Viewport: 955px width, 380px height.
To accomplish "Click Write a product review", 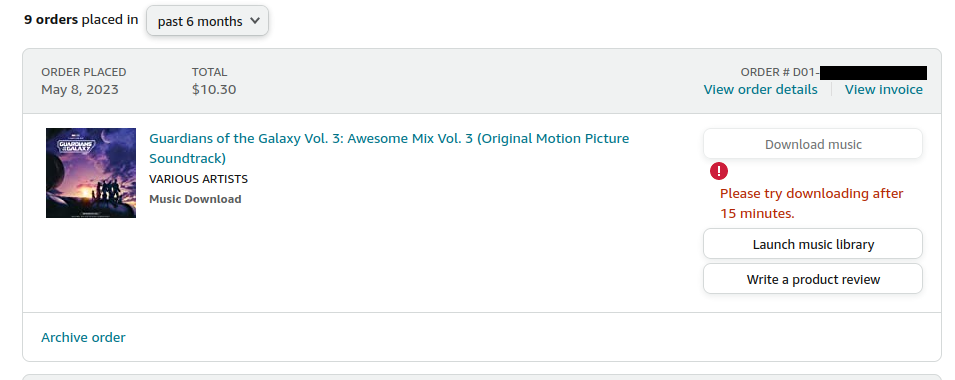I will [812, 280].
